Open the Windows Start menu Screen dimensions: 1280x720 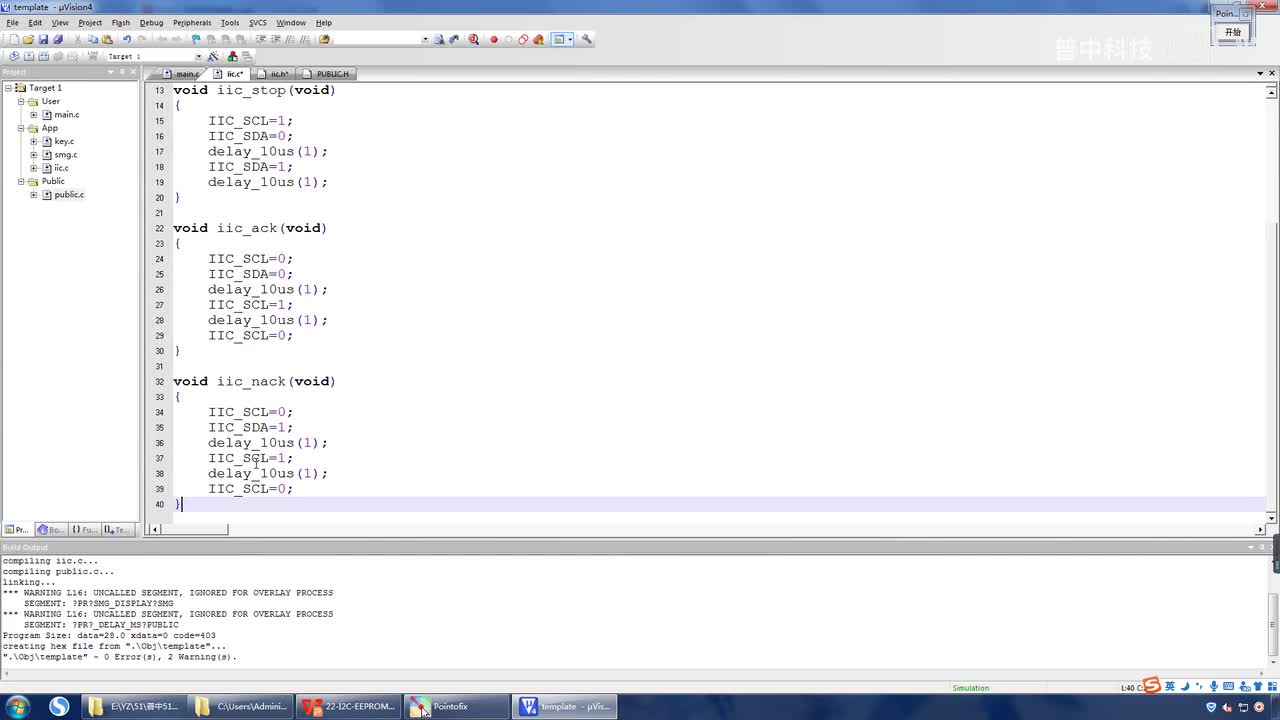[17, 706]
